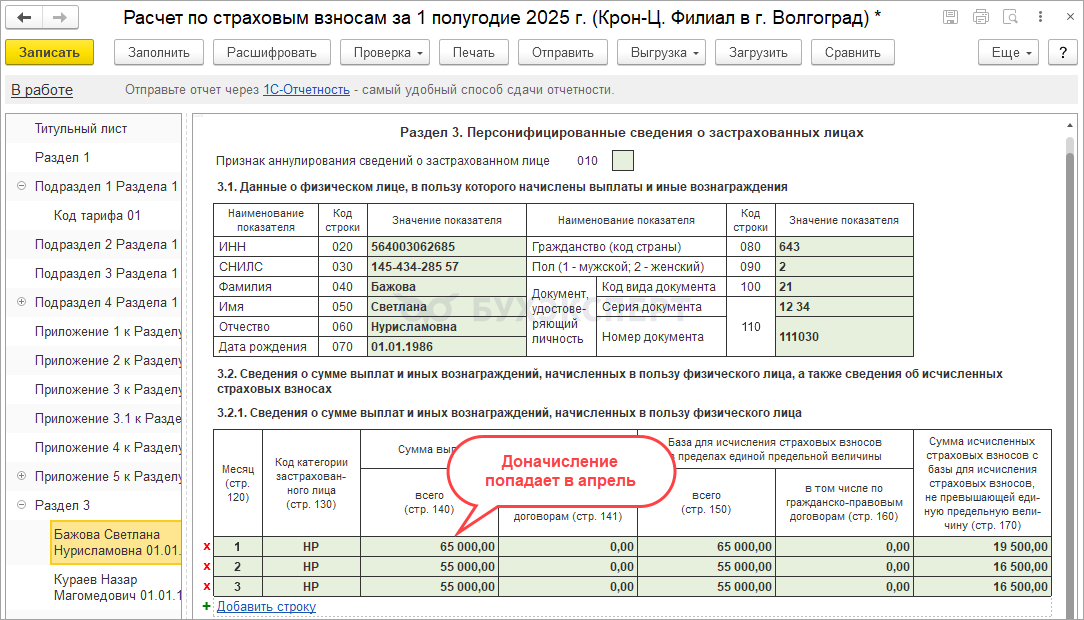1084x620 pixels.
Task: Click the 16 500,00 cell in month 3 row
Action: click(x=982, y=587)
